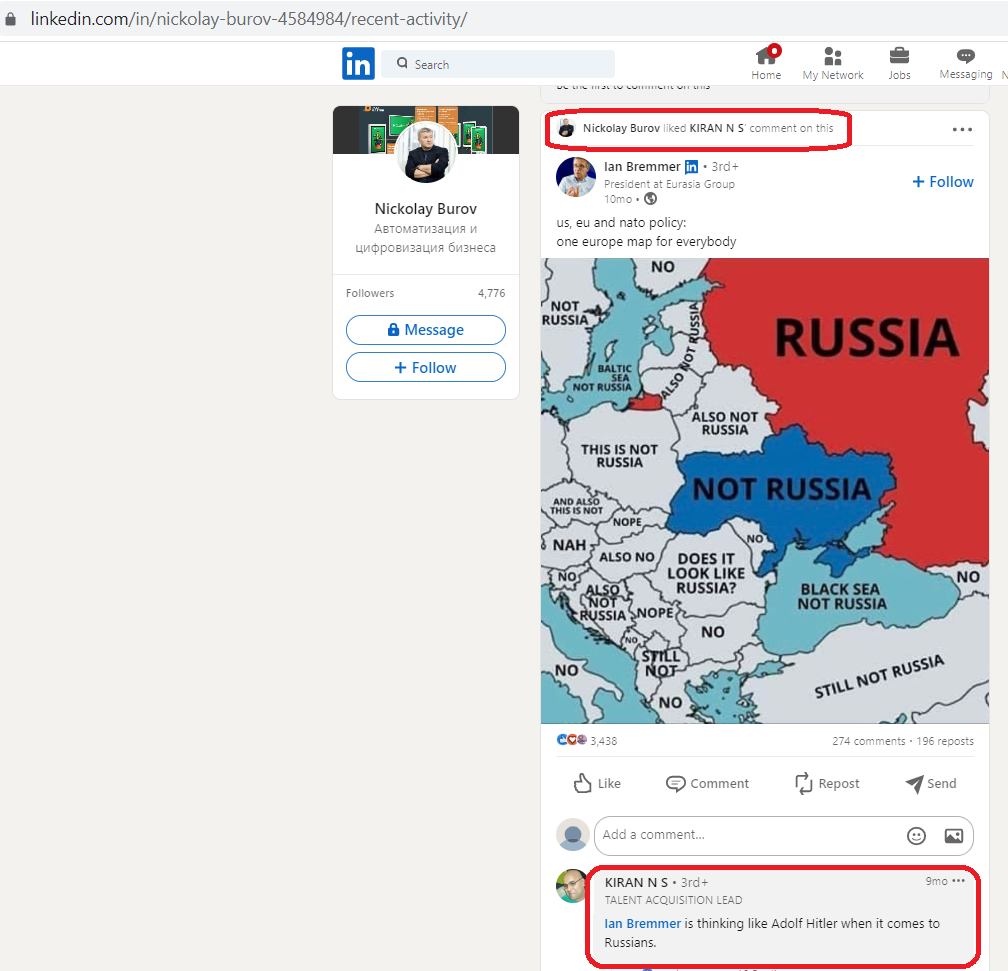Click the search magnifier icon
The image size is (1008, 971).
pos(402,63)
